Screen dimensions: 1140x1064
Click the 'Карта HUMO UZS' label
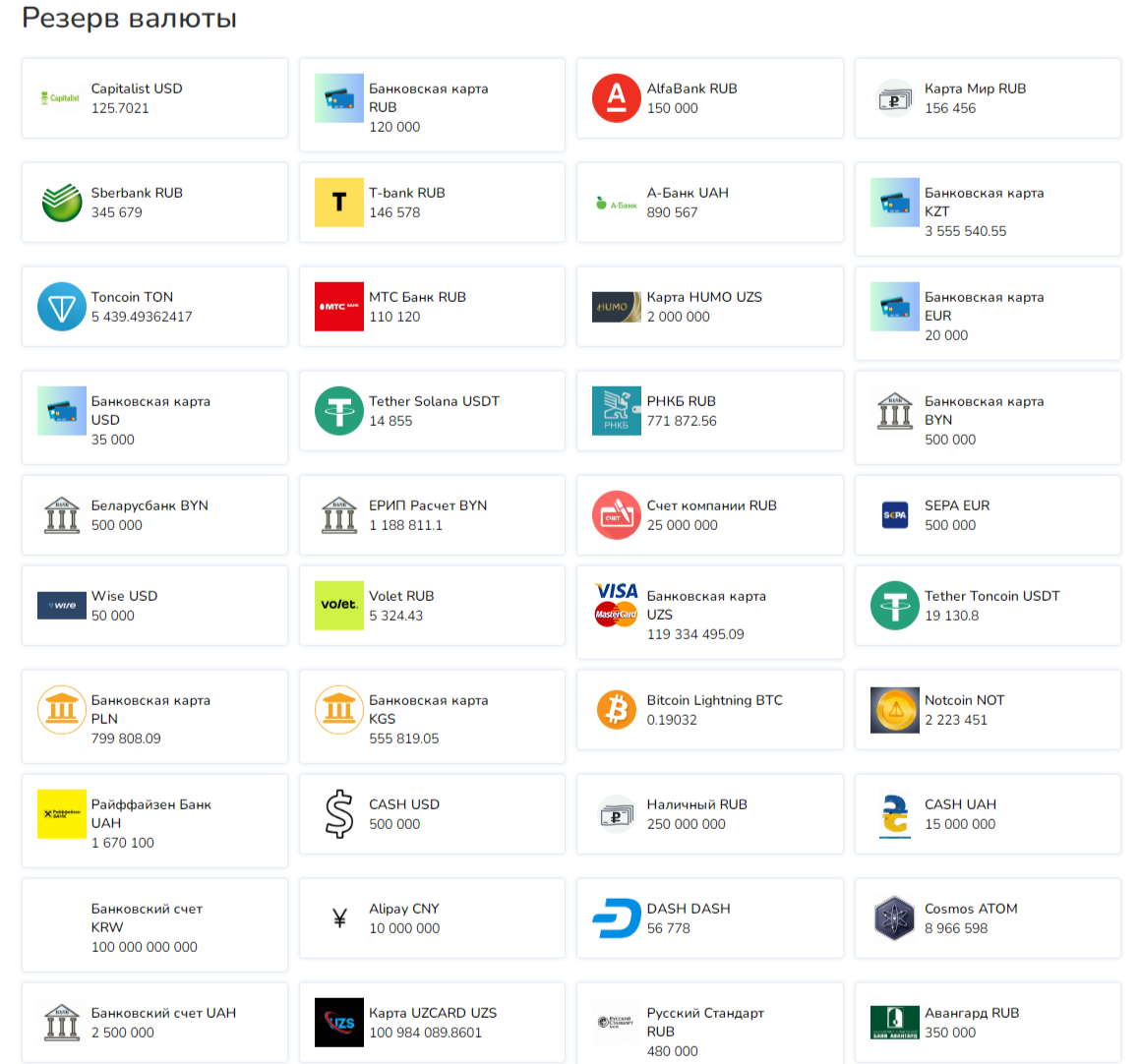(x=704, y=297)
